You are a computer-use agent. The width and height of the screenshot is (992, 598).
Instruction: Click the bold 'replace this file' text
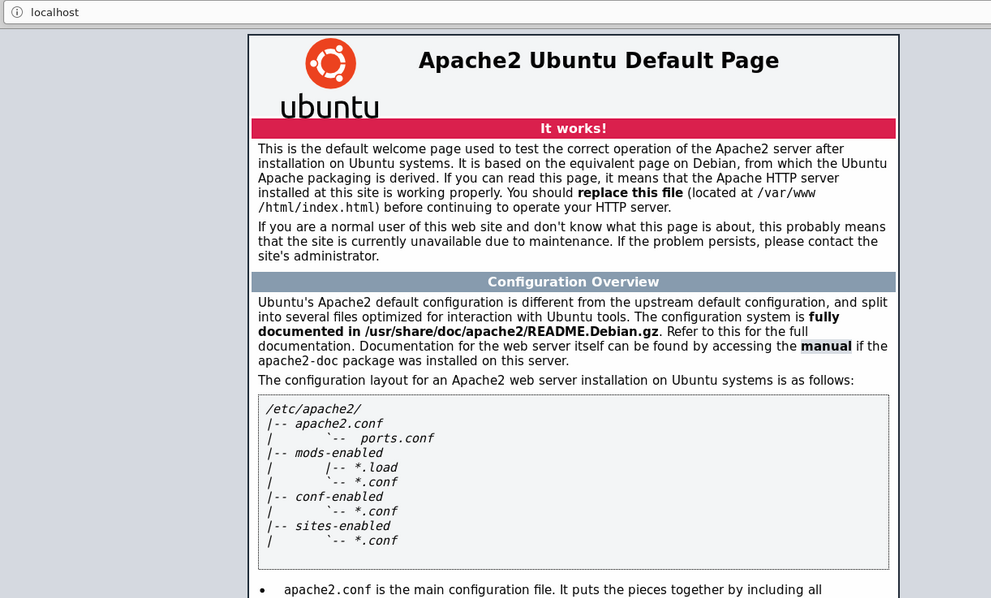coord(630,193)
